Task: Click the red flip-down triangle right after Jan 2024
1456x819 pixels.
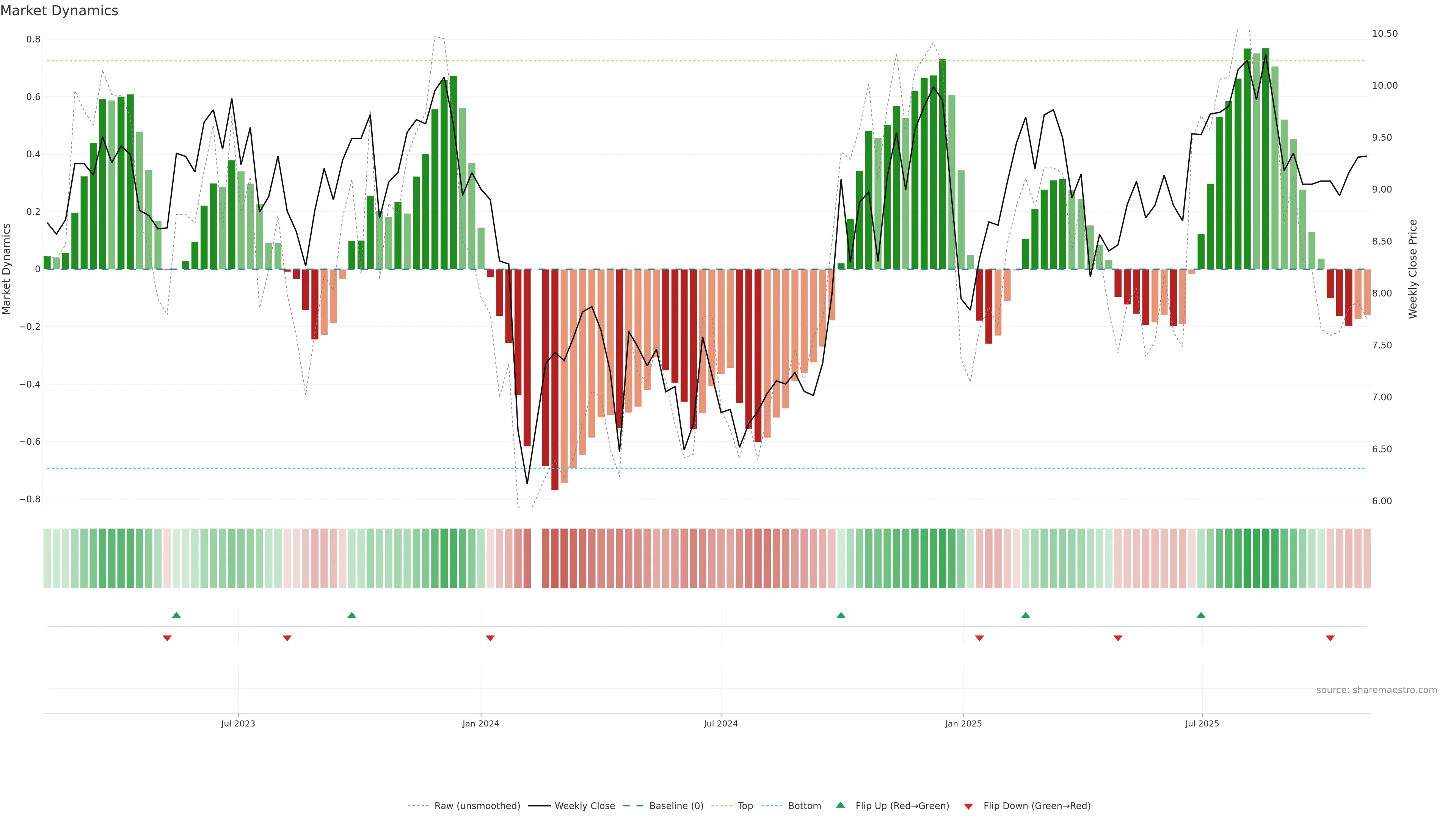Action: coord(490,638)
